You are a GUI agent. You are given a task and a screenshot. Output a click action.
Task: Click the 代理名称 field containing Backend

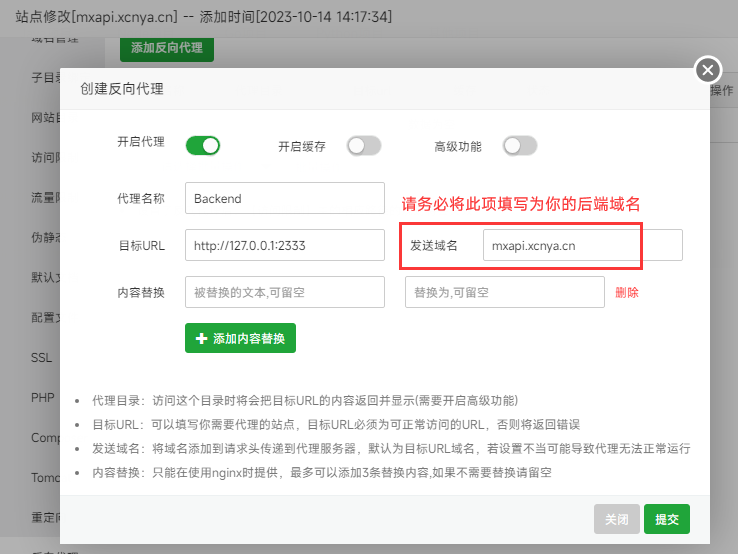pos(284,198)
